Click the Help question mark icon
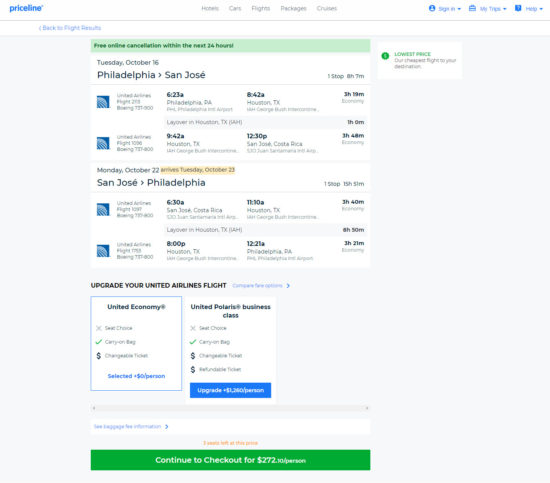Viewport: 550px width, 483px height. coord(518,8)
